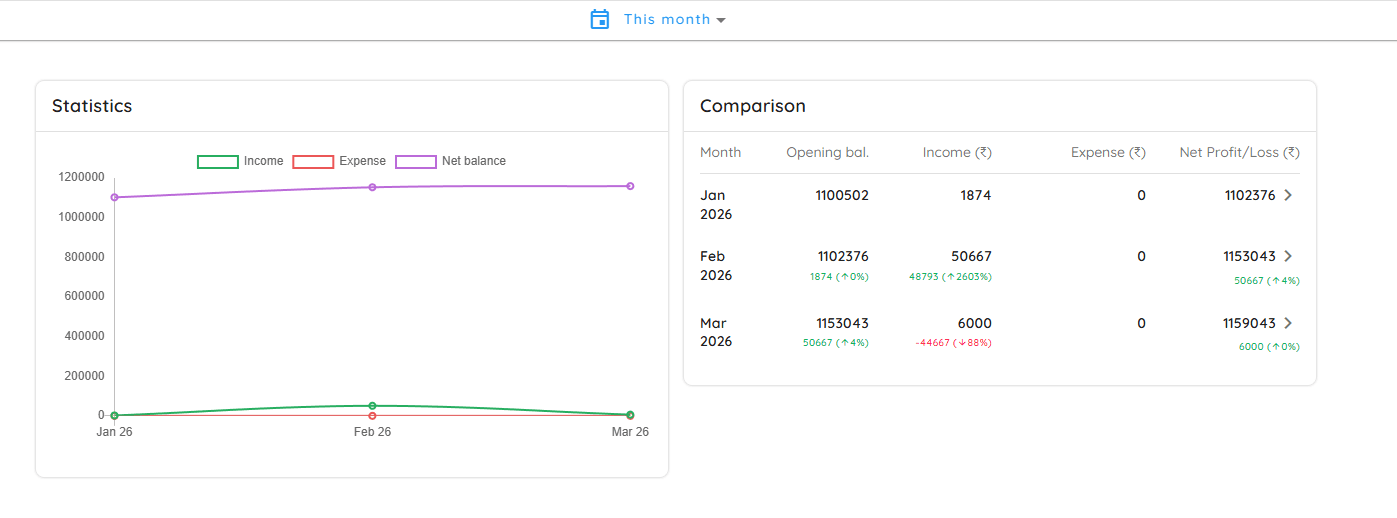Expand the Jan 2026 row chevron
1397x518 pixels.
[1288, 195]
